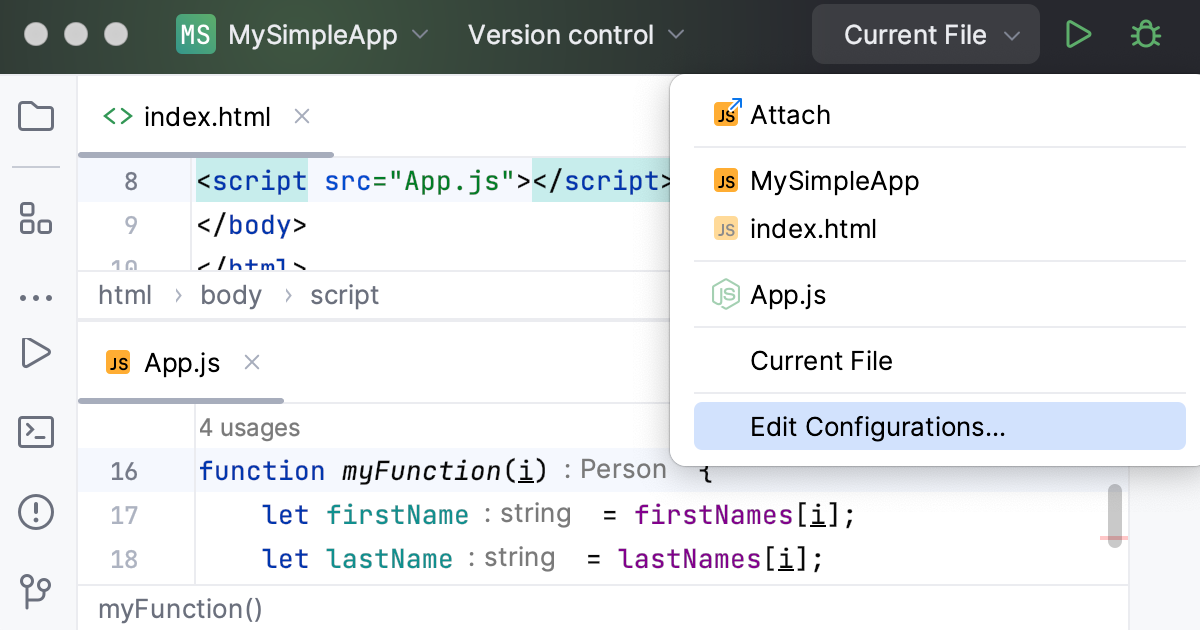
Task: Open the Version control branch dropdown
Action: pos(575,33)
